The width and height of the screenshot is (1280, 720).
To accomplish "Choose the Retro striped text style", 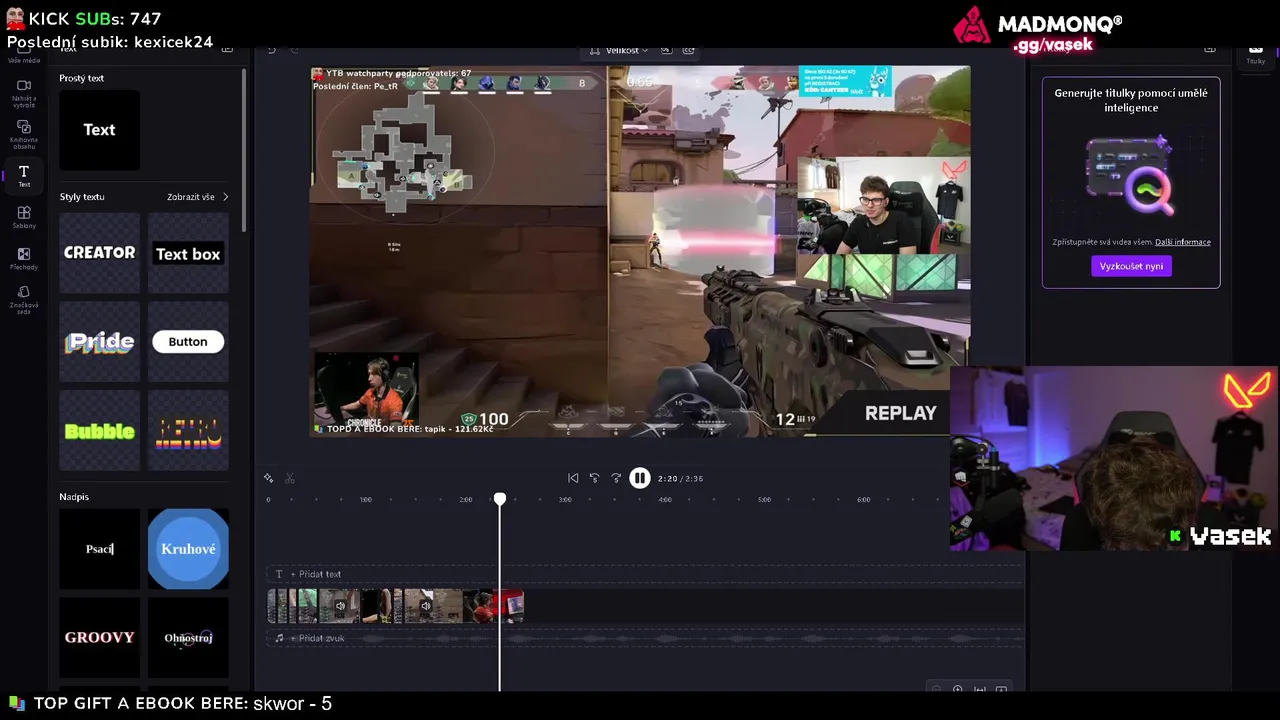I will click(x=188, y=431).
